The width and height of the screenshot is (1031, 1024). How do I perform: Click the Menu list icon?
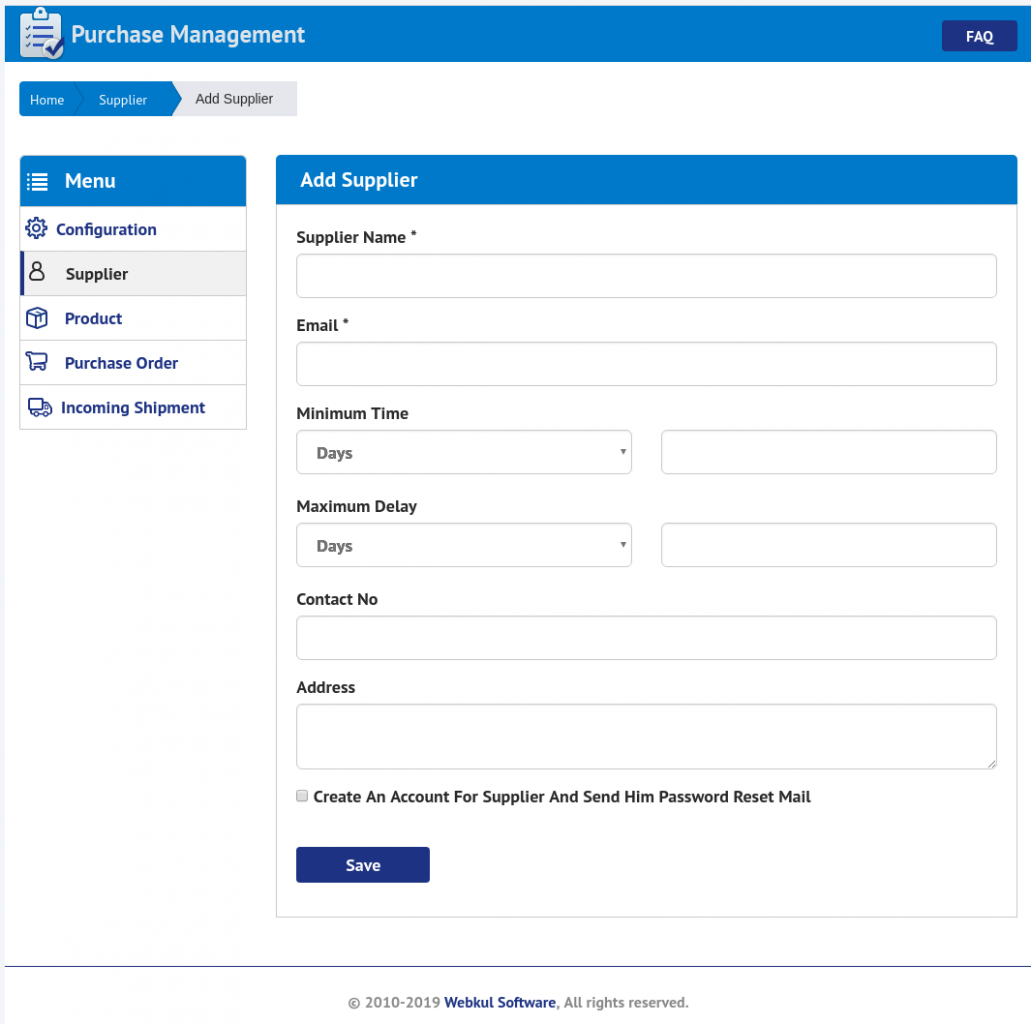point(37,182)
